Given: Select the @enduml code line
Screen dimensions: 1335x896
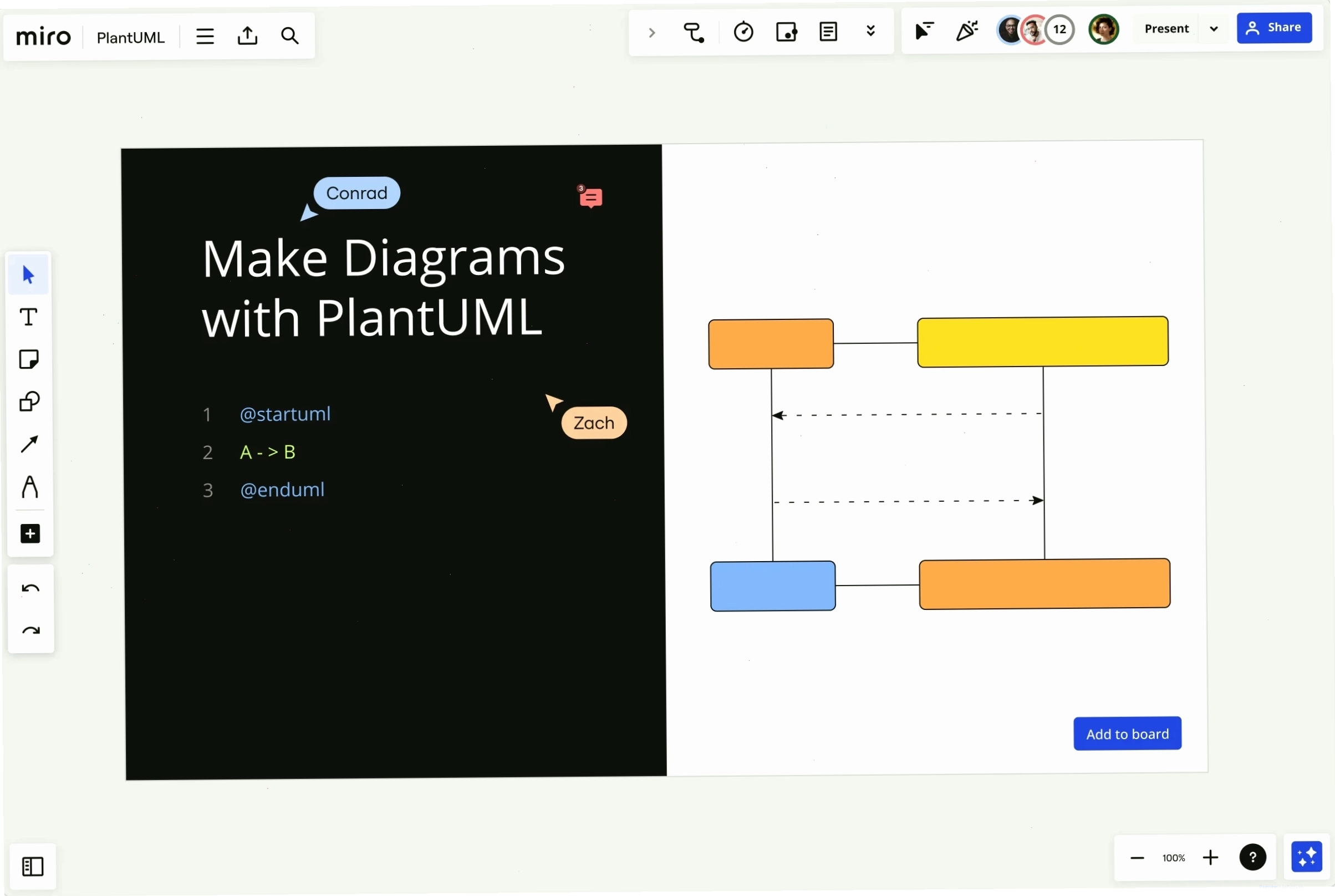Looking at the screenshot, I should [x=282, y=490].
